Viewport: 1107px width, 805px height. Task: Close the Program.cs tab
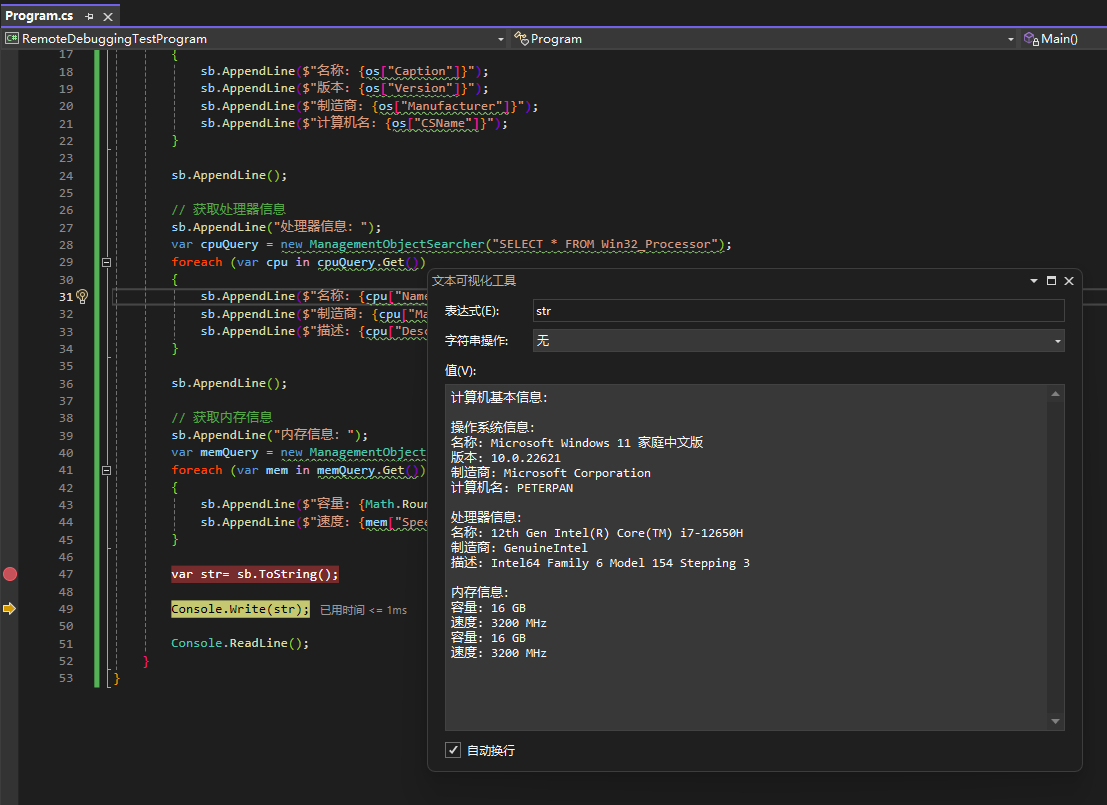click(108, 16)
